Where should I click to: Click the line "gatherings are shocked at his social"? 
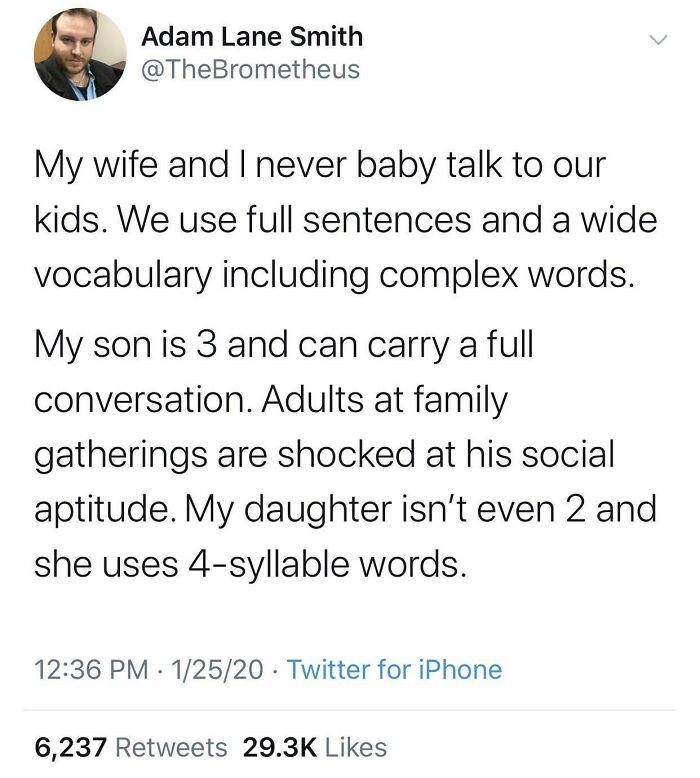(324, 454)
